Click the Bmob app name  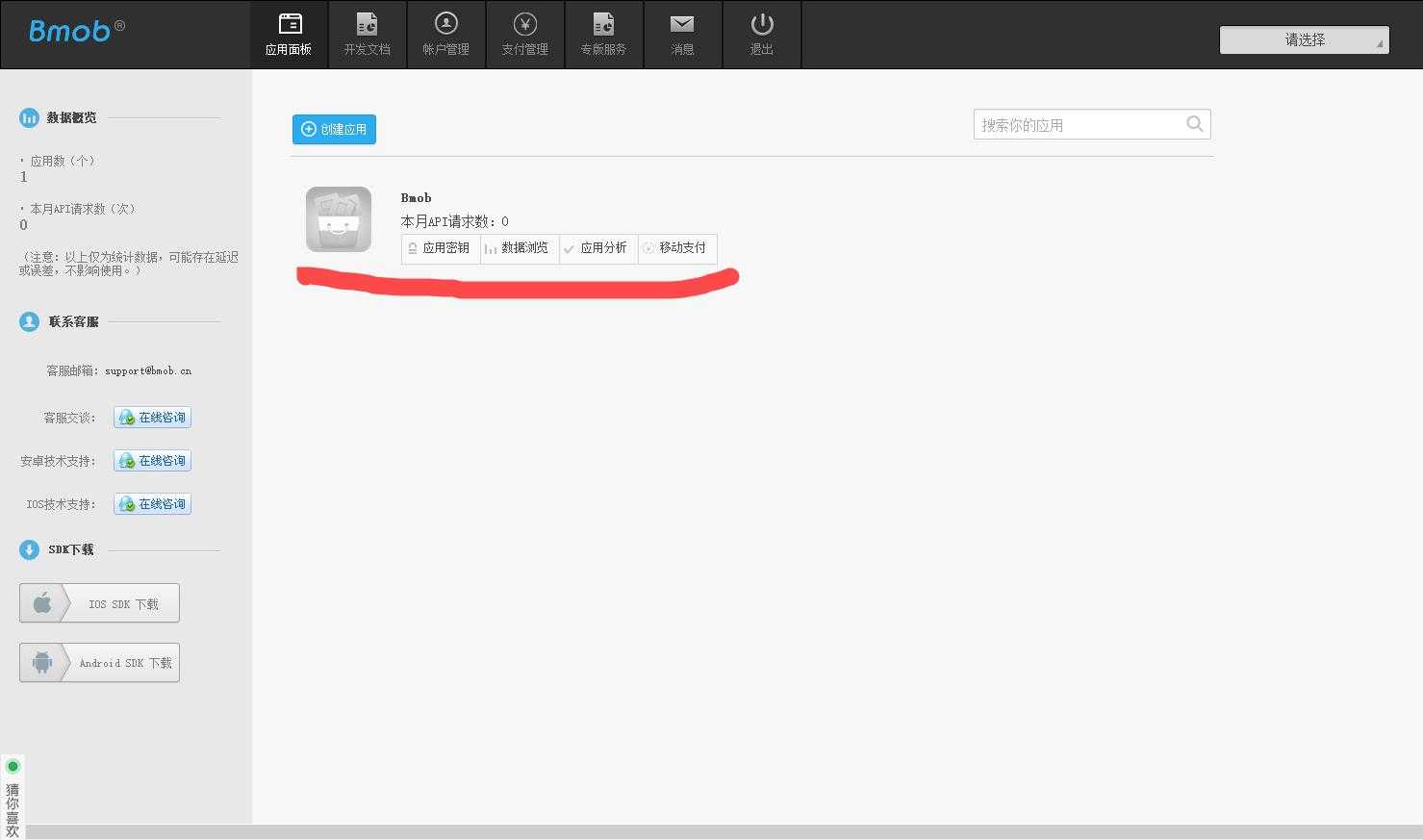coord(416,197)
